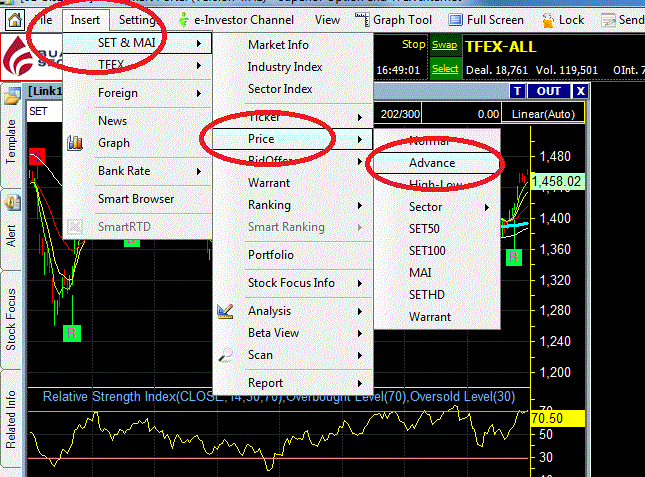Image resolution: width=645 pixels, height=477 pixels.
Task: Click the Send icon in toolbar
Action: tap(608, 20)
